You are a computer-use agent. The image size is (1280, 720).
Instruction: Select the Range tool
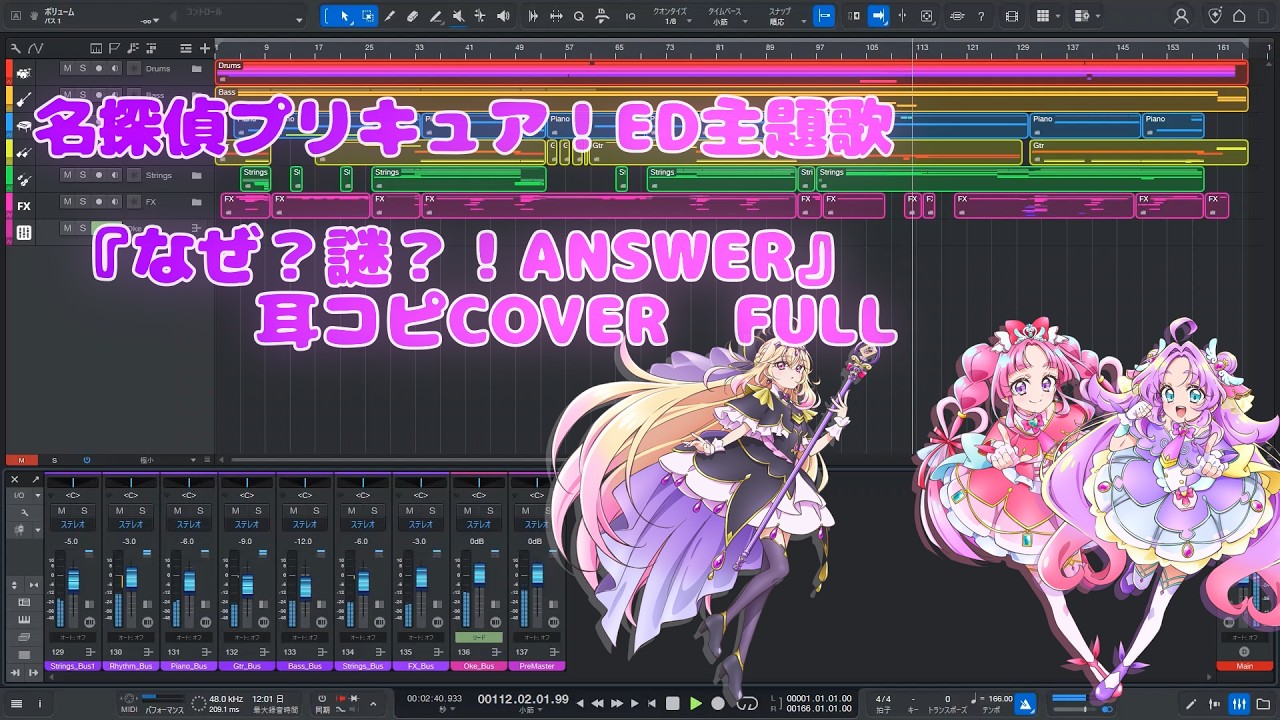coord(368,16)
